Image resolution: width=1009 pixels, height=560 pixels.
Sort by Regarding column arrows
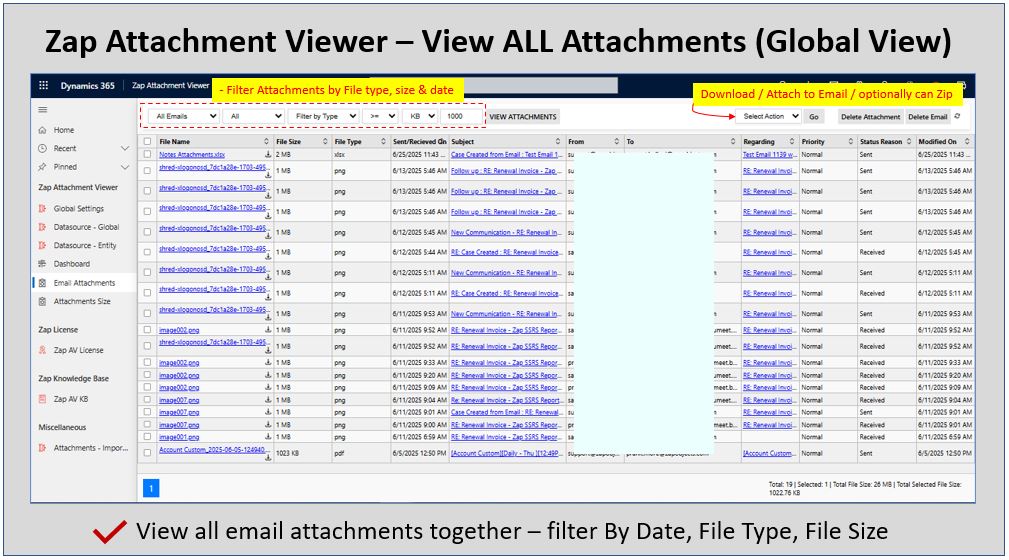791,142
